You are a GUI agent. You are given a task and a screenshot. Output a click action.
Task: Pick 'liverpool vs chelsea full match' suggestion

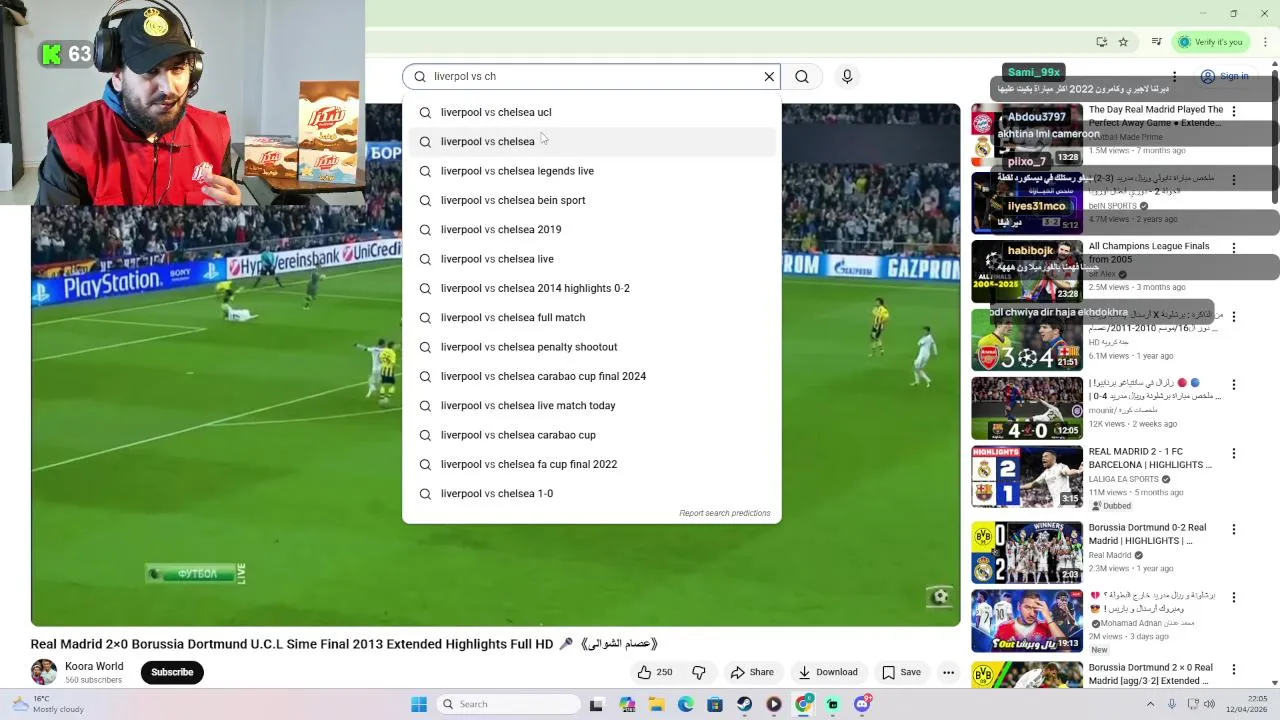click(591, 317)
